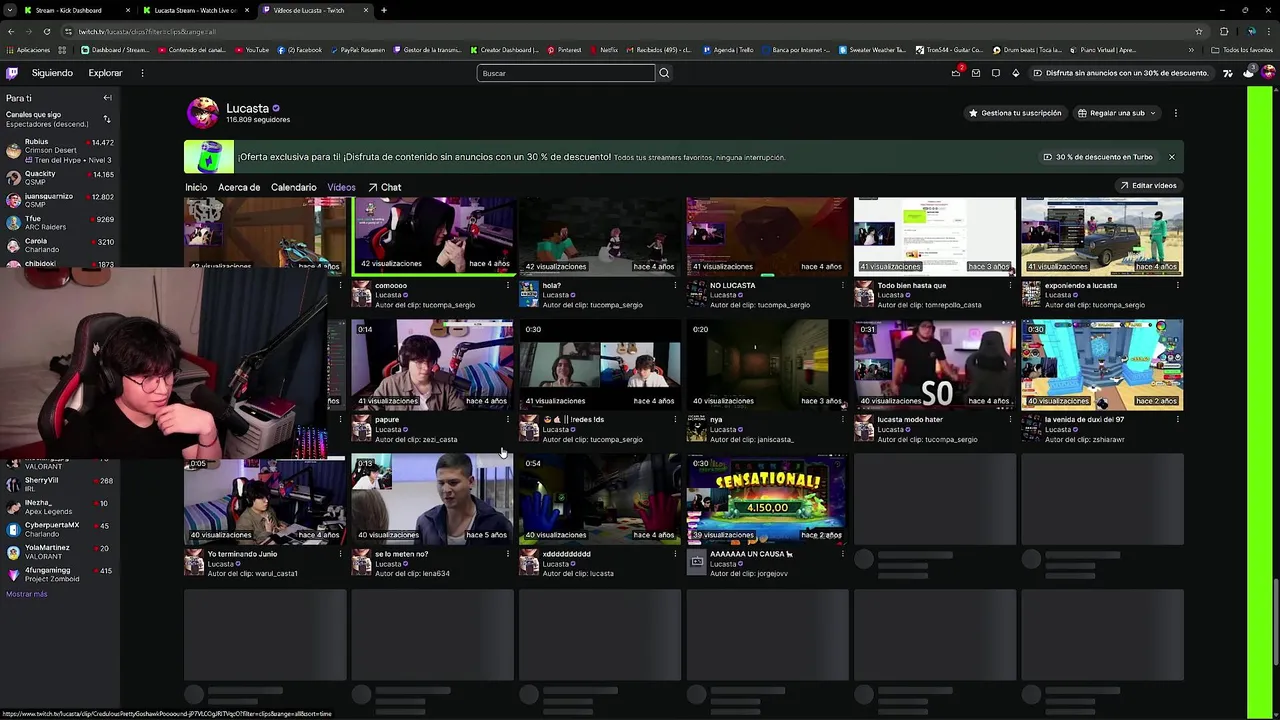Open Lucasta channel profile picture
The width and height of the screenshot is (1280, 720).
coord(203,113)
